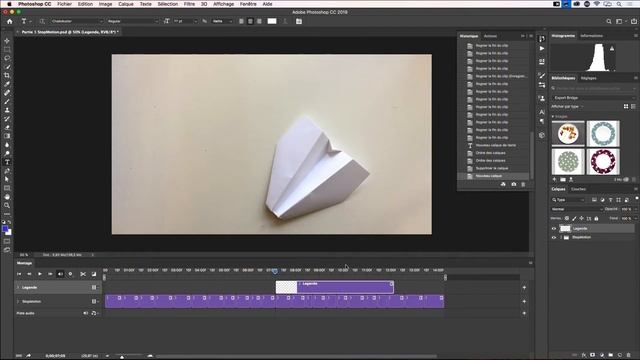This screenshot has width=640, height=360.
Task: Expand the Legende track in timeline
Action: [18, 287]
